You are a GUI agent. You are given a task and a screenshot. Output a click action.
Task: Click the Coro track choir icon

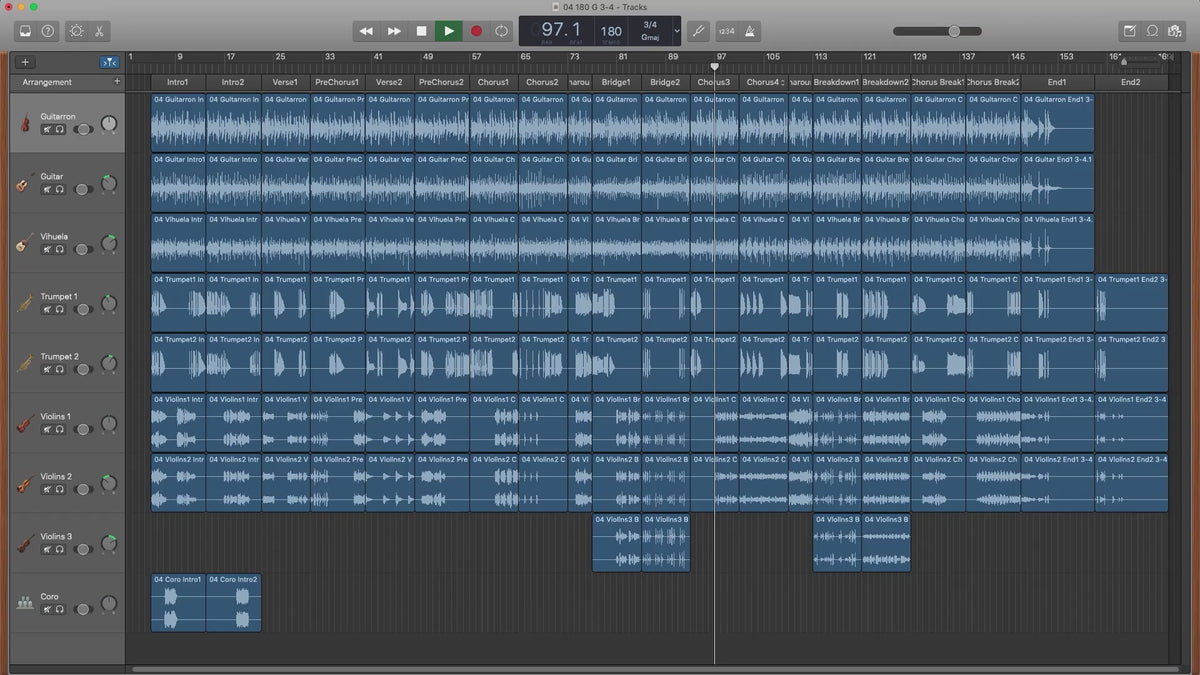[25, 603]
